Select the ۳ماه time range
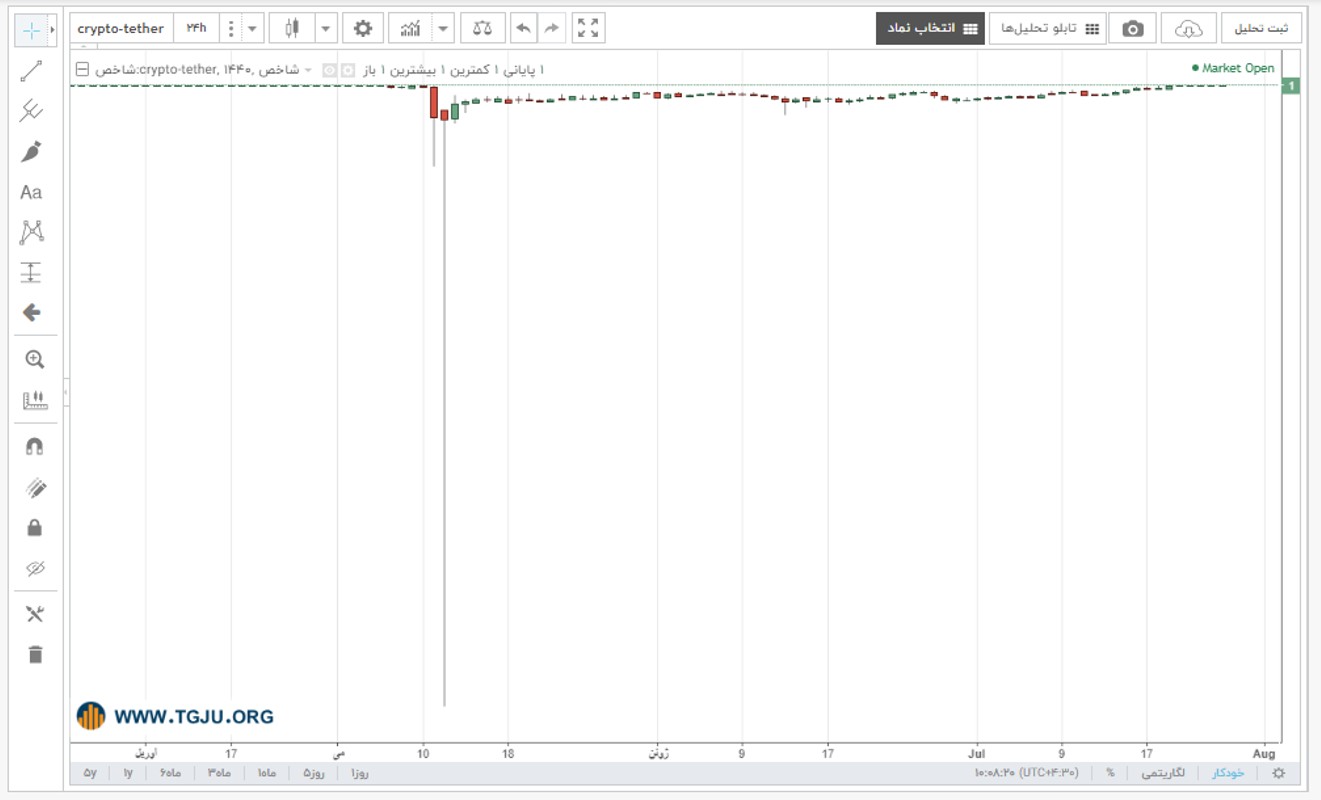The image size is (1321, 800). 218,773
